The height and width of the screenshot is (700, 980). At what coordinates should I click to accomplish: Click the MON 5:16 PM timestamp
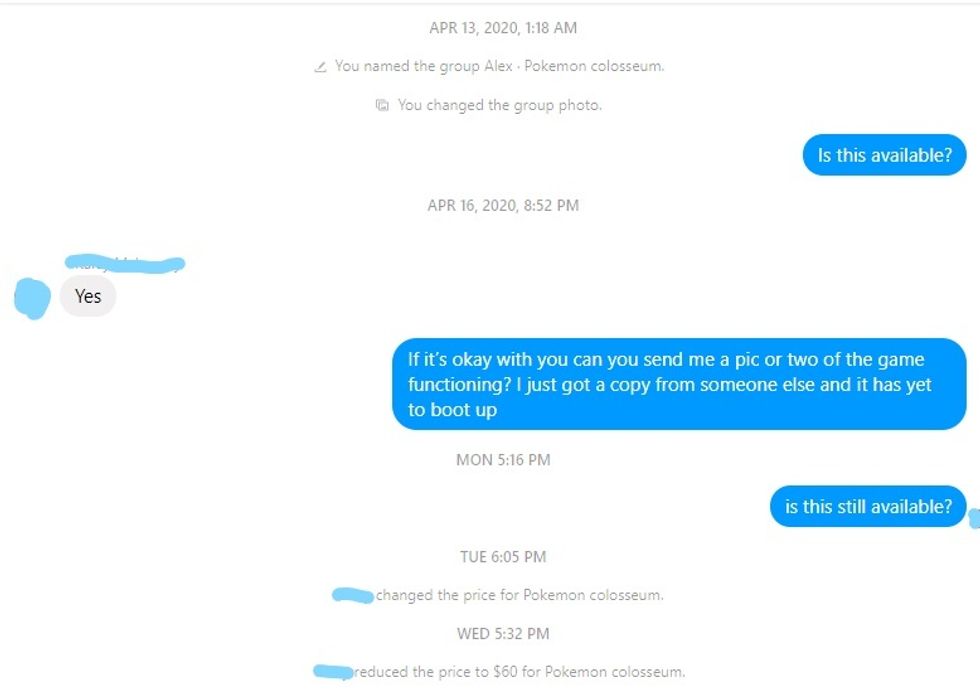click(x=503, y=460)
